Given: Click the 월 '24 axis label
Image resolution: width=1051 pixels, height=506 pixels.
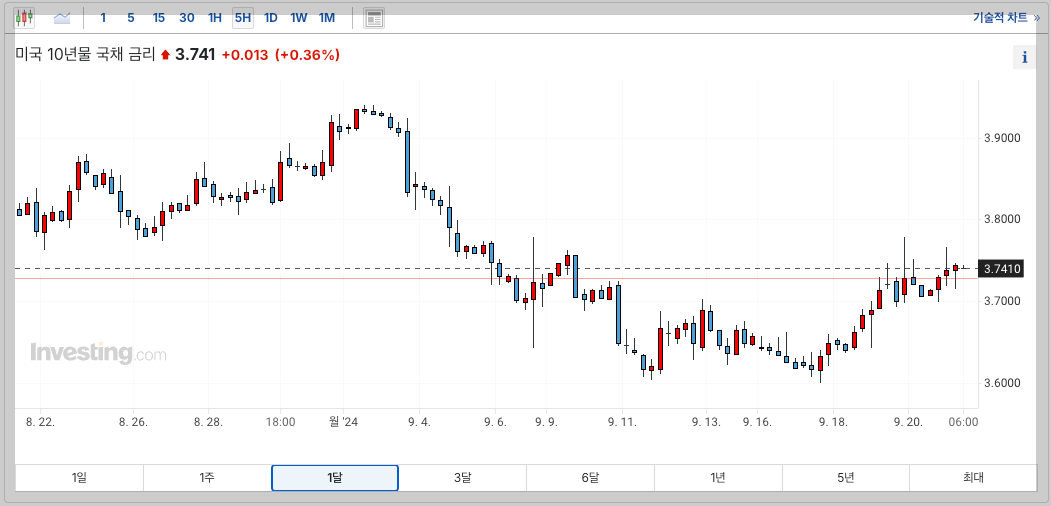Looking at the screenshot, I should [343, 423].
